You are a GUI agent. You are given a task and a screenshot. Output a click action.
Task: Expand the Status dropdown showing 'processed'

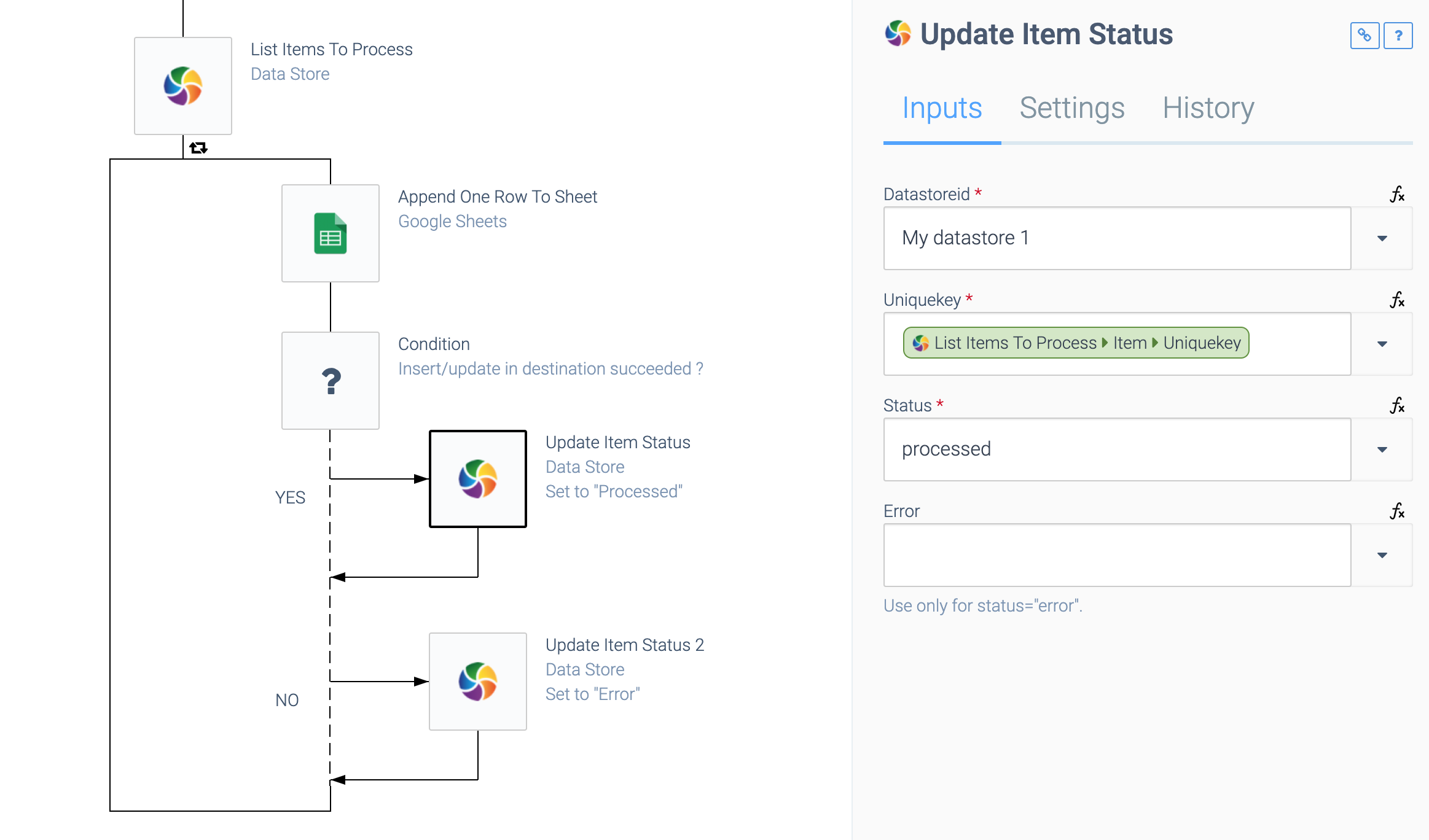(1383, 449)
